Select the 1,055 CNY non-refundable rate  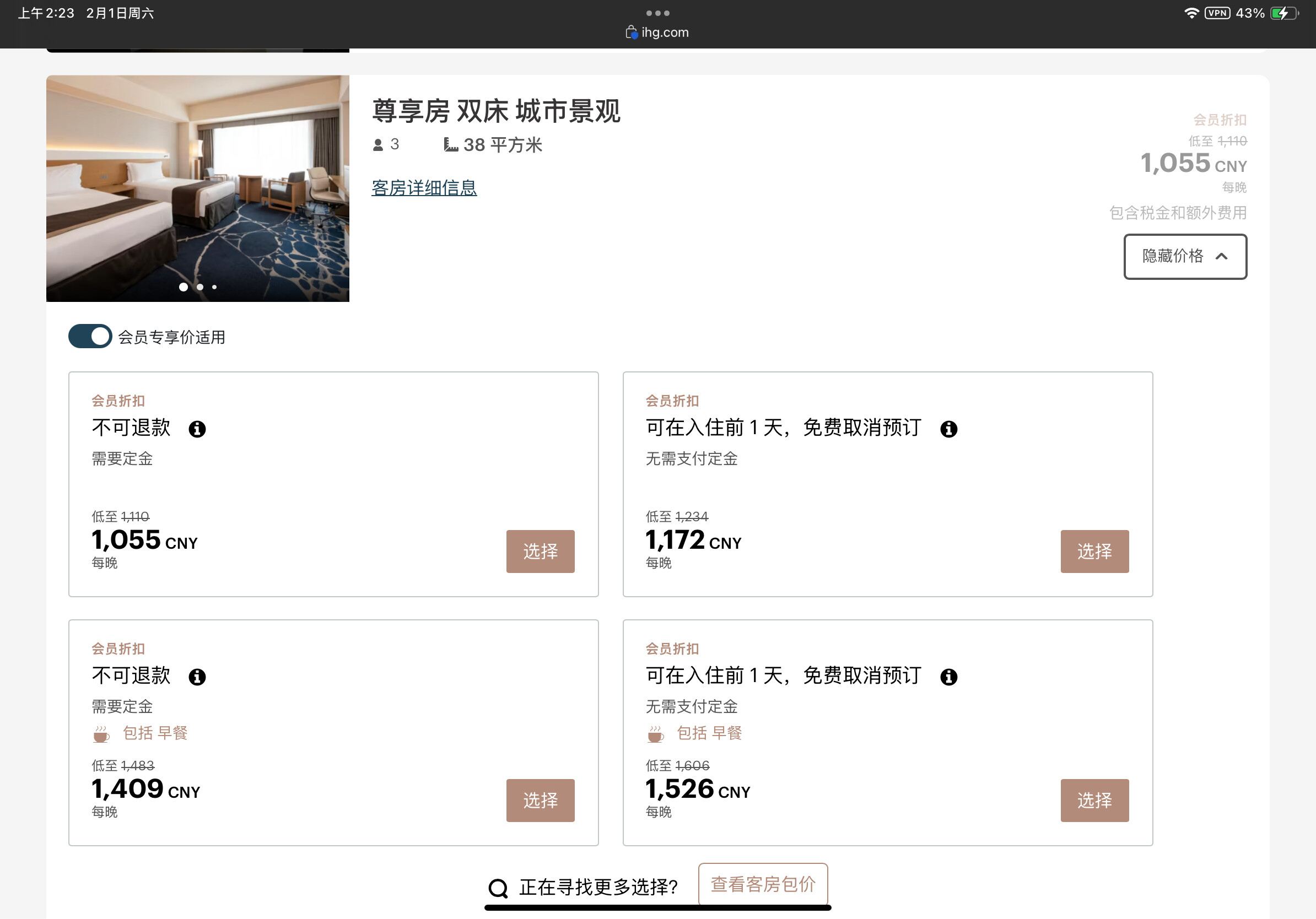click(x=540, y=551)
